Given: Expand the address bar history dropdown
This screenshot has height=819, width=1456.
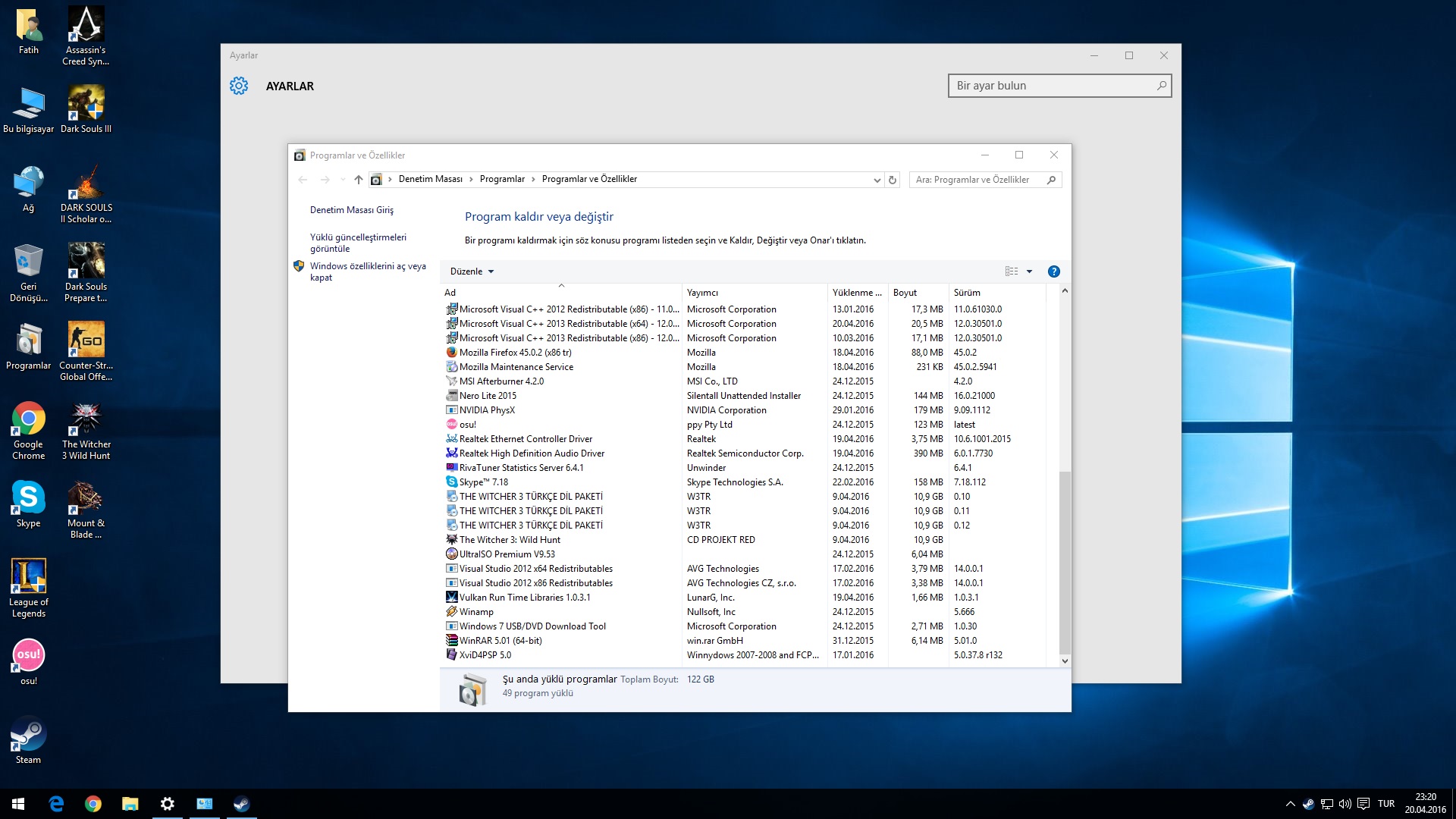Looking at the screenshot, I should pyautogui.click(x=877, y=180).
